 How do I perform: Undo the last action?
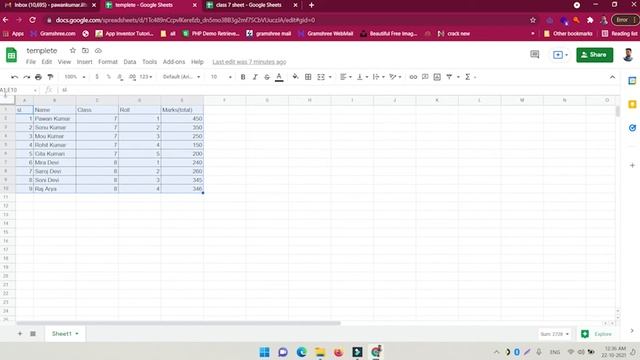coord(15,77)
